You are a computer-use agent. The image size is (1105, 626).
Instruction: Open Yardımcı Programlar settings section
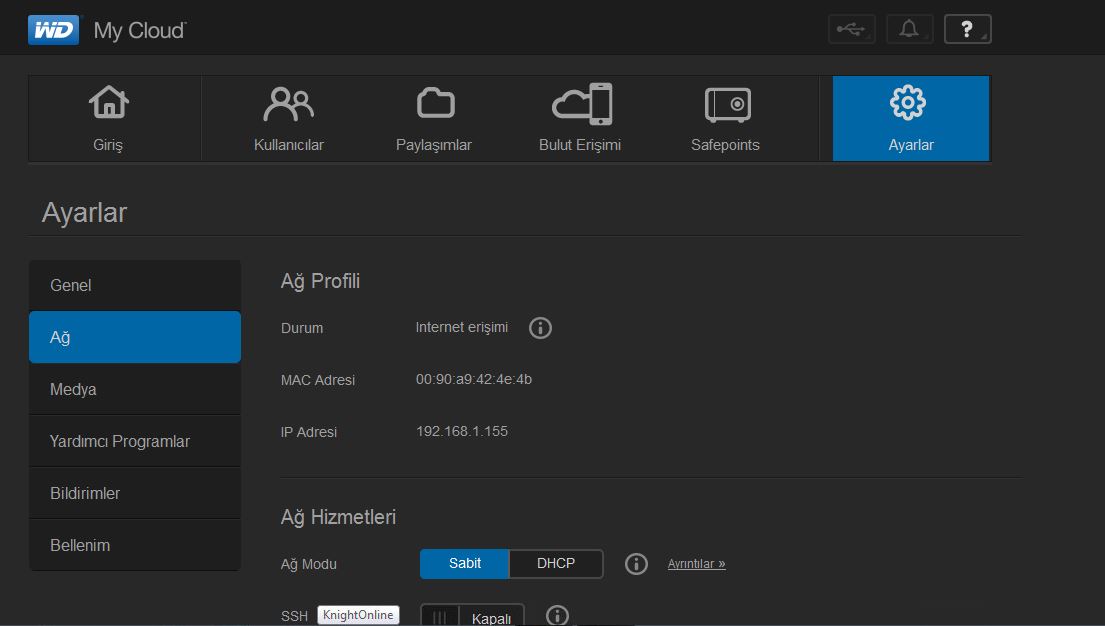pyautogui.click(x=135, y=442)
